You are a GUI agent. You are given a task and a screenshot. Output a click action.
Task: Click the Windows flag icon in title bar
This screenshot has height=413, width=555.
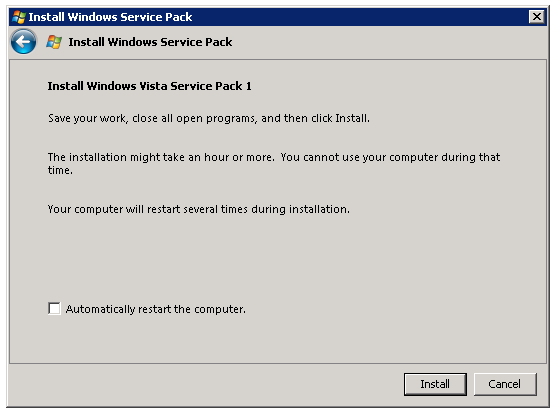(18, 17)
